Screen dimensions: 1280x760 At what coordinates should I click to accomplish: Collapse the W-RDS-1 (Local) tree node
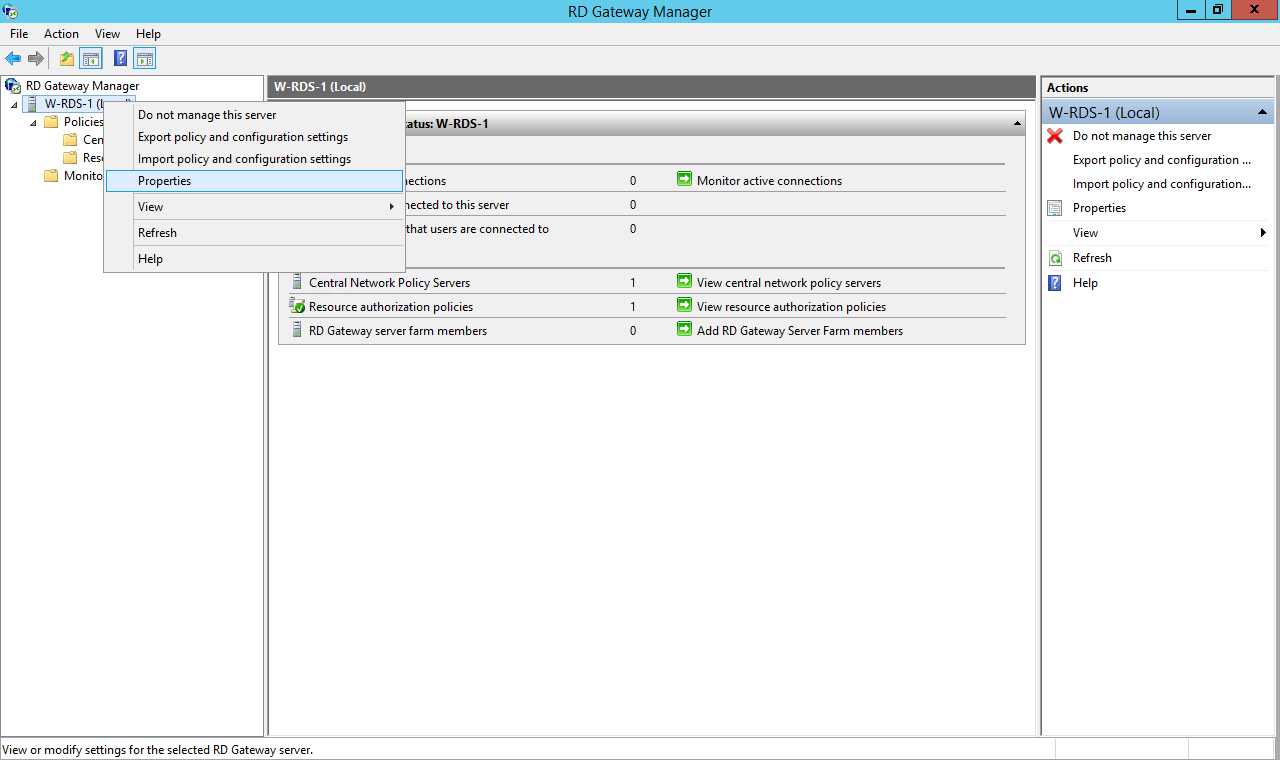(x=14, y=104)
